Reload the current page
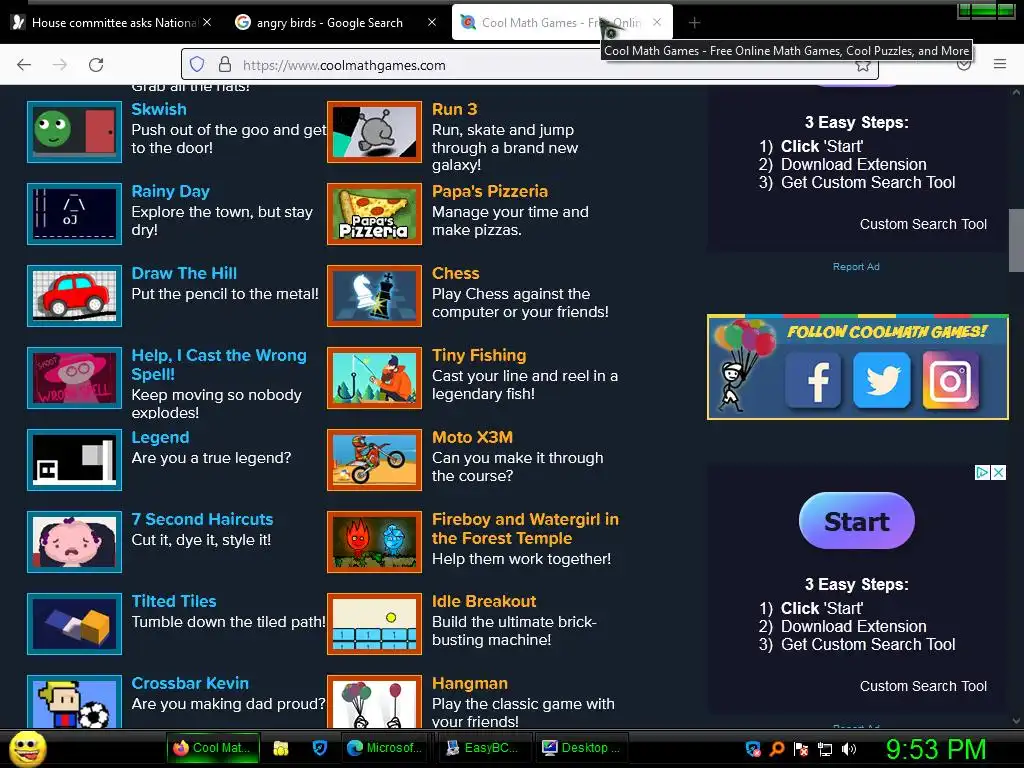 point(96,65)
